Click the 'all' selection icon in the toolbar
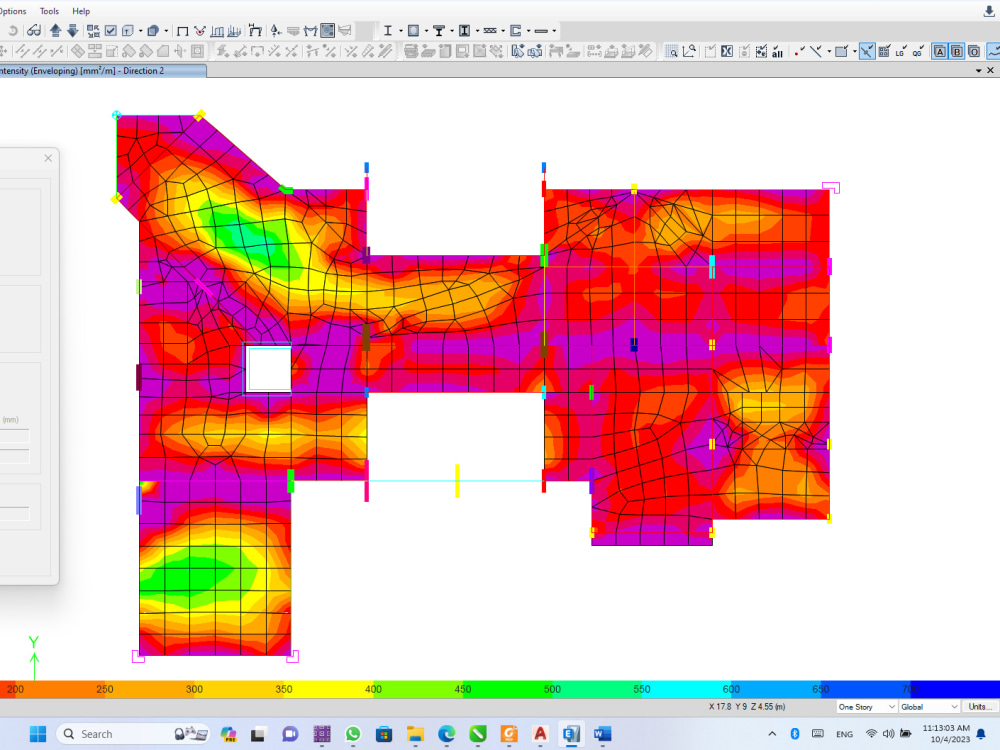The height and width of the screenshot is (750, 1000). 778,50
